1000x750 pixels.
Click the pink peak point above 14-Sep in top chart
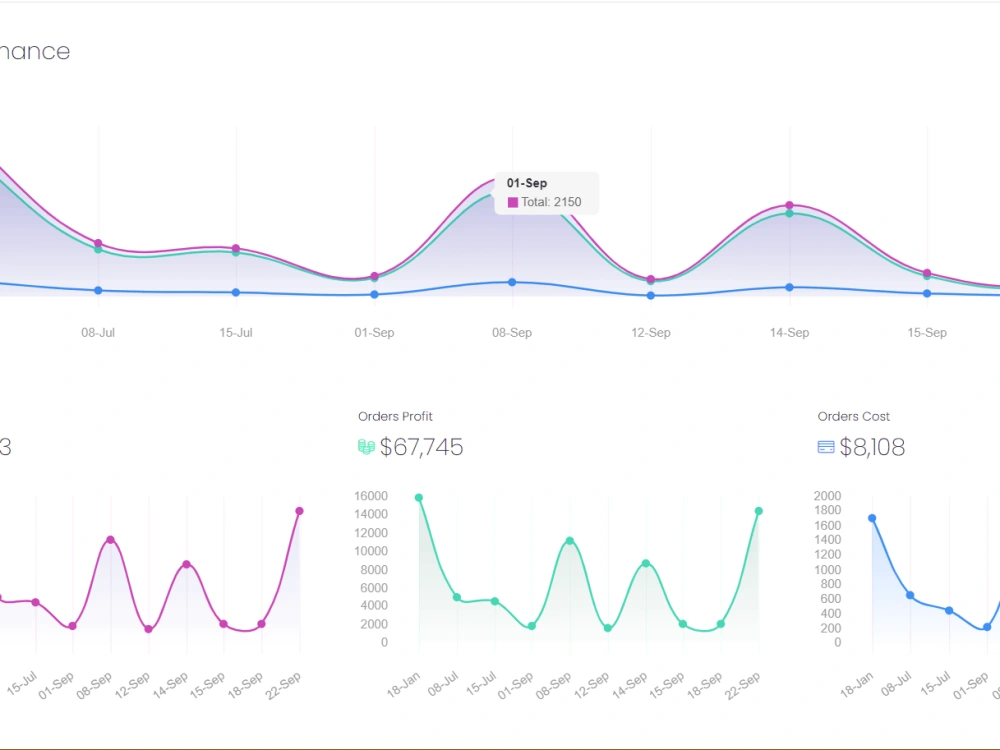790,205
